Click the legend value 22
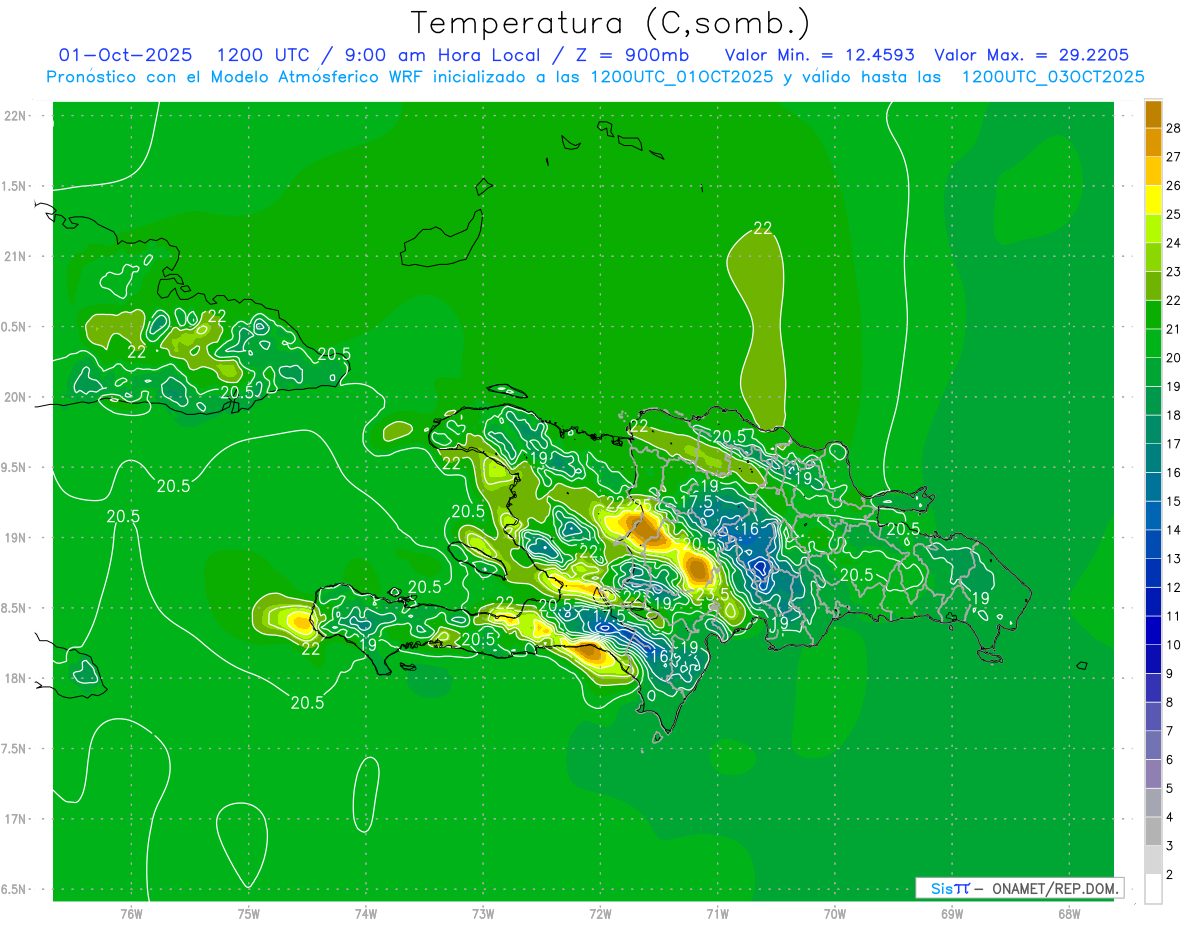Screen dimensions: 1200x927 click(x=1175, y=300)
